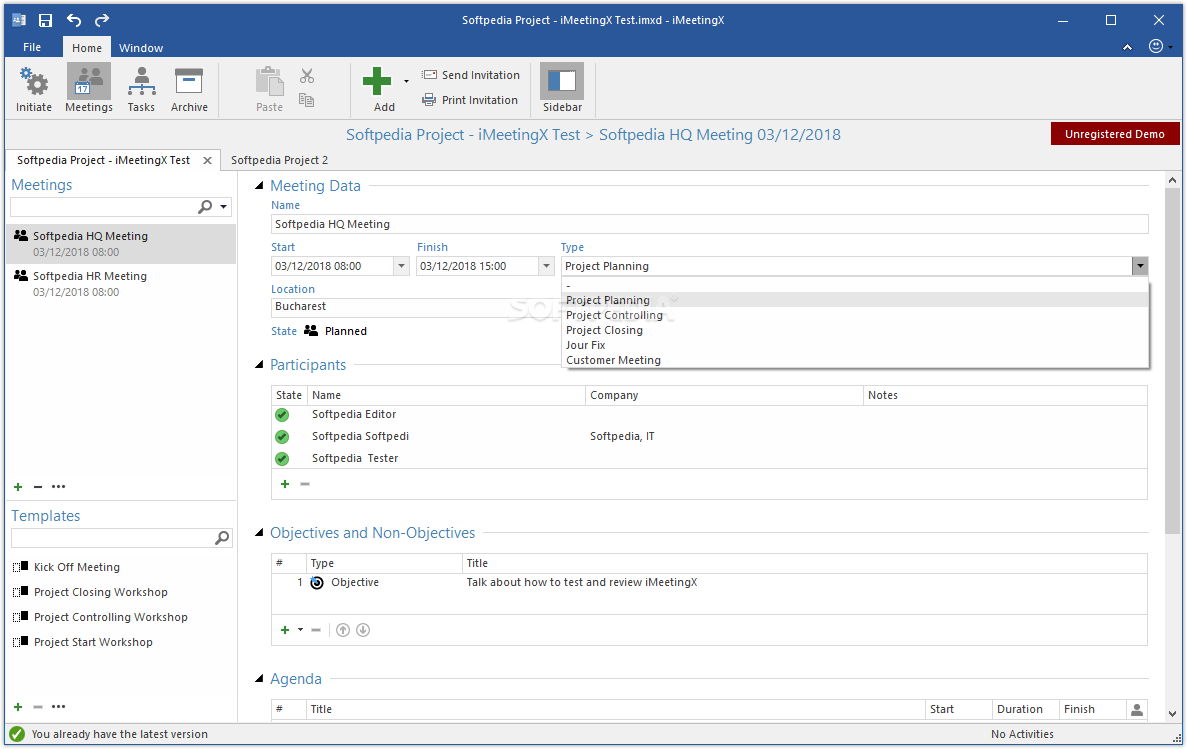Add a template with green plus
Viewport: 1187px width, 749px height.
click(18, 707)
